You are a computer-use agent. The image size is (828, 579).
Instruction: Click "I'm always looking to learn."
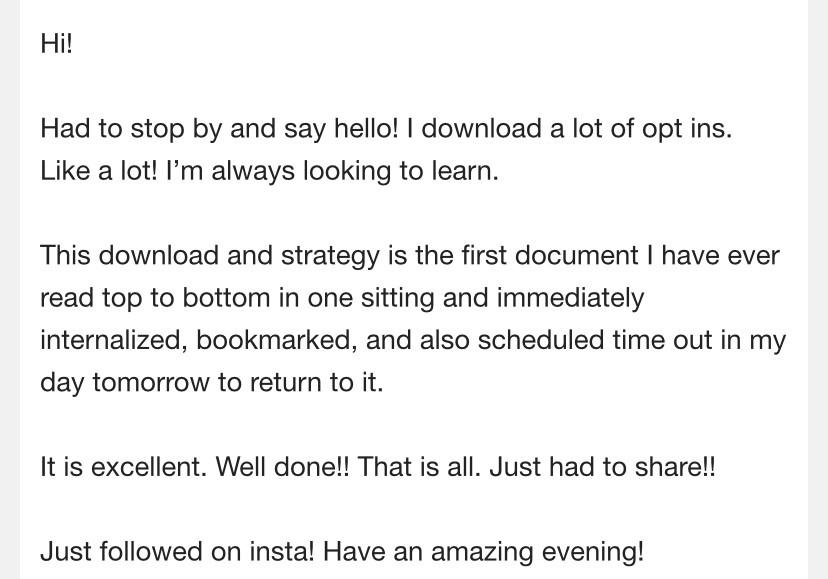(332, 172)
